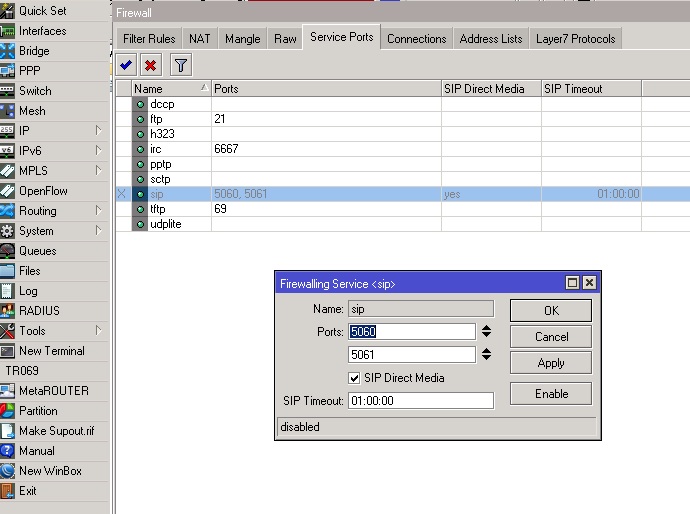Click the SIP Timeout input field

(x=421, y=400)
